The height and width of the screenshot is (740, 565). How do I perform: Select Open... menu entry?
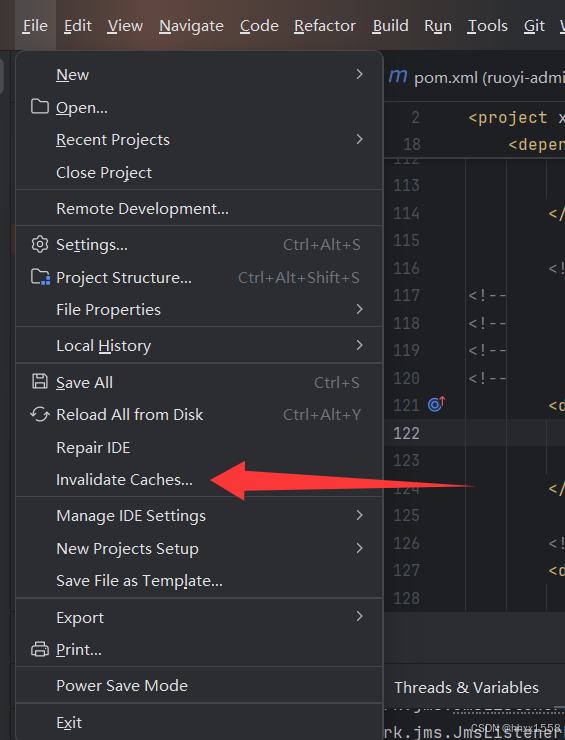coord(199,108)
